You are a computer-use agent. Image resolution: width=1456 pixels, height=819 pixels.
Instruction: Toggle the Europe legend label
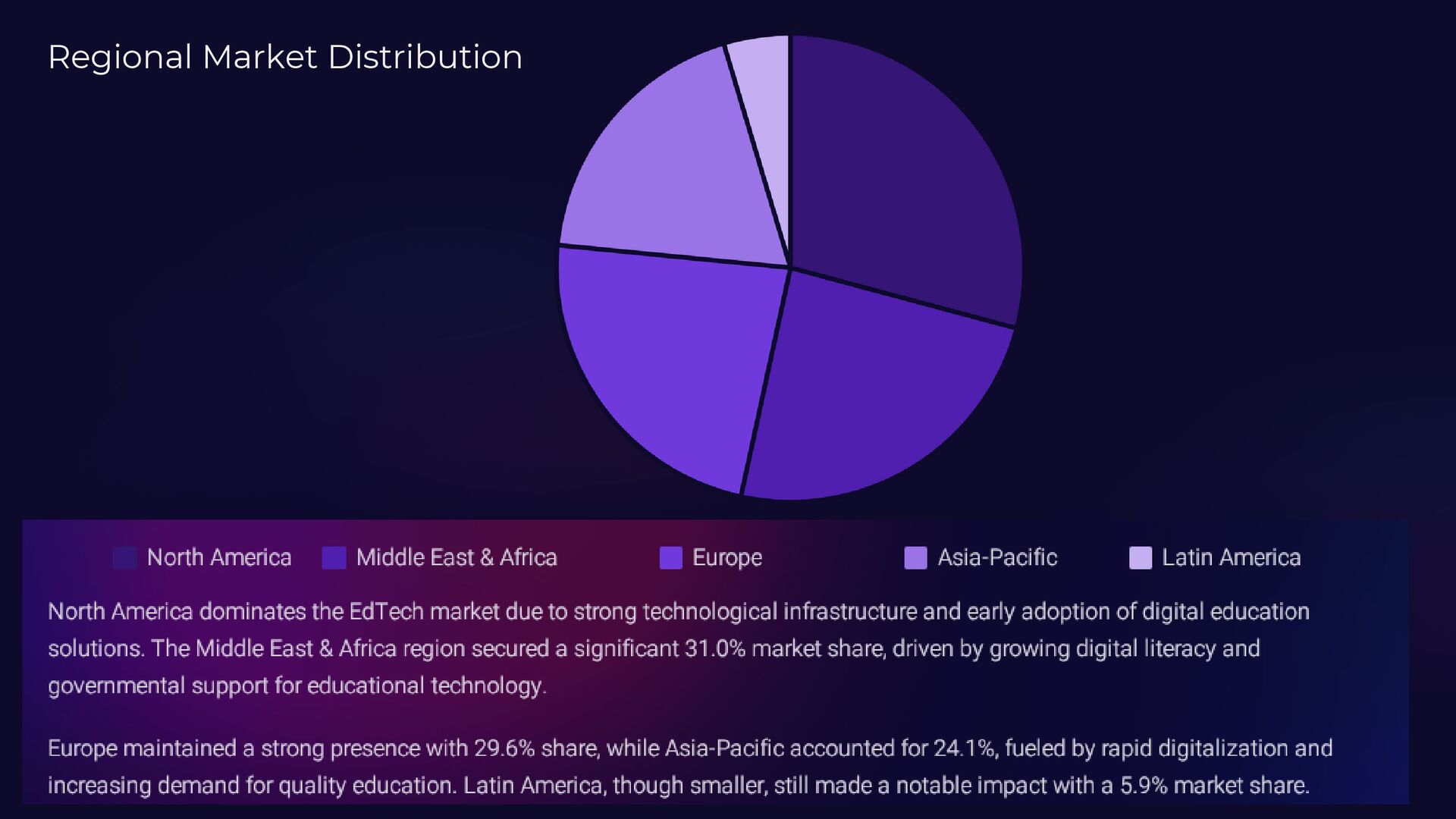pyautogui.click(x=726, y=557)
